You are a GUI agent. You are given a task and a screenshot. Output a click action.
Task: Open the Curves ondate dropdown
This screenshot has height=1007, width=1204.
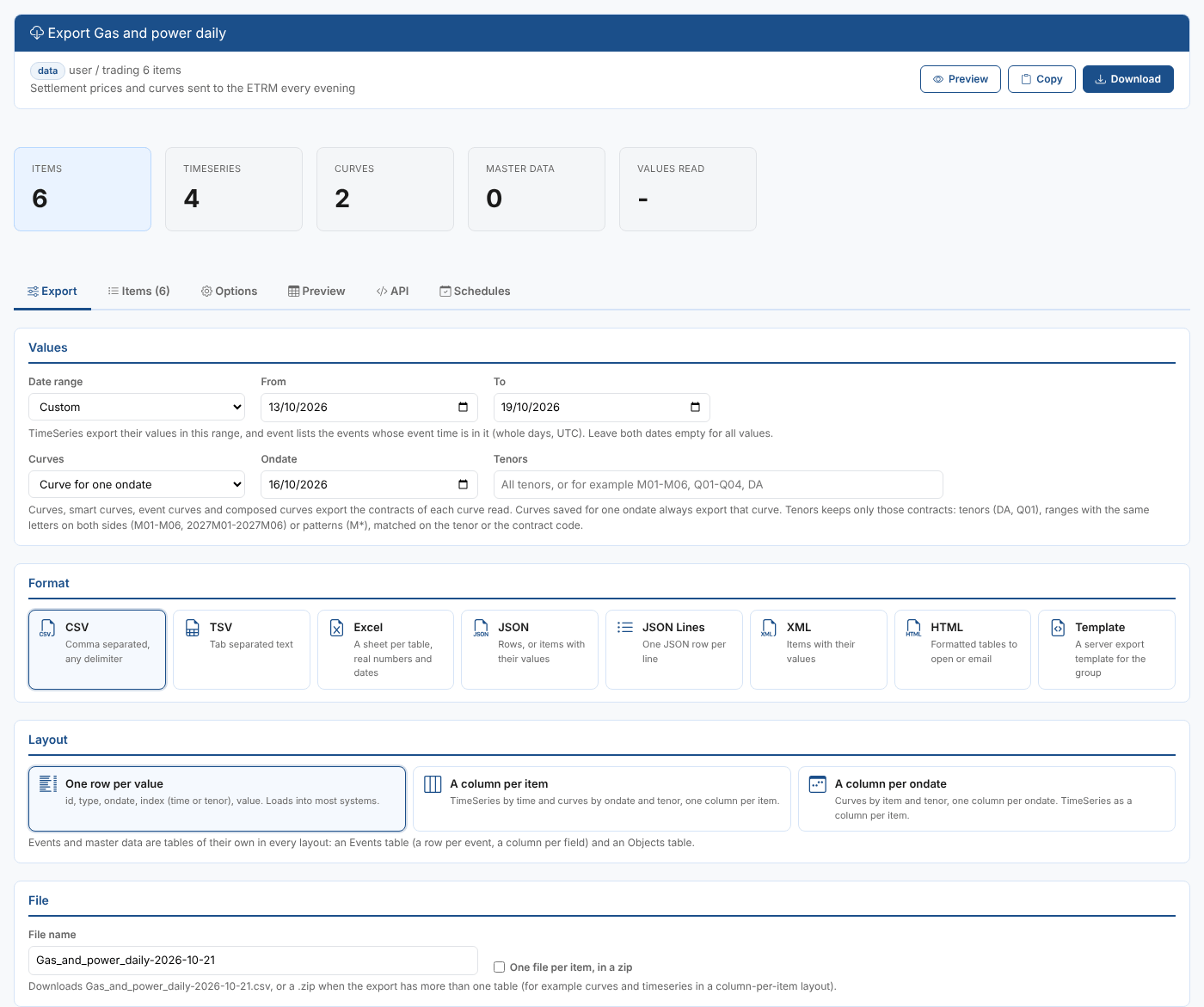pos(137,484)
